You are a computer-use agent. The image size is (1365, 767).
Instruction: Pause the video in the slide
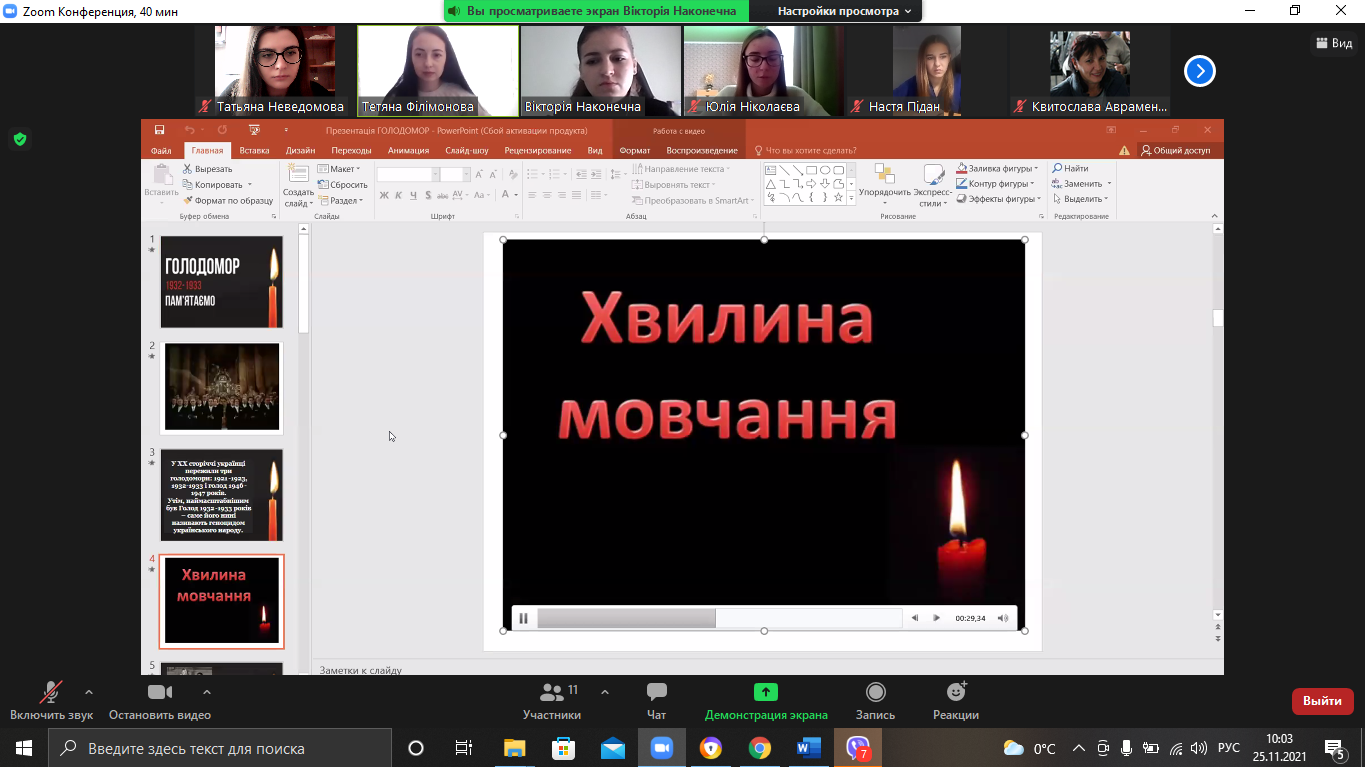[x=523, y=618]
